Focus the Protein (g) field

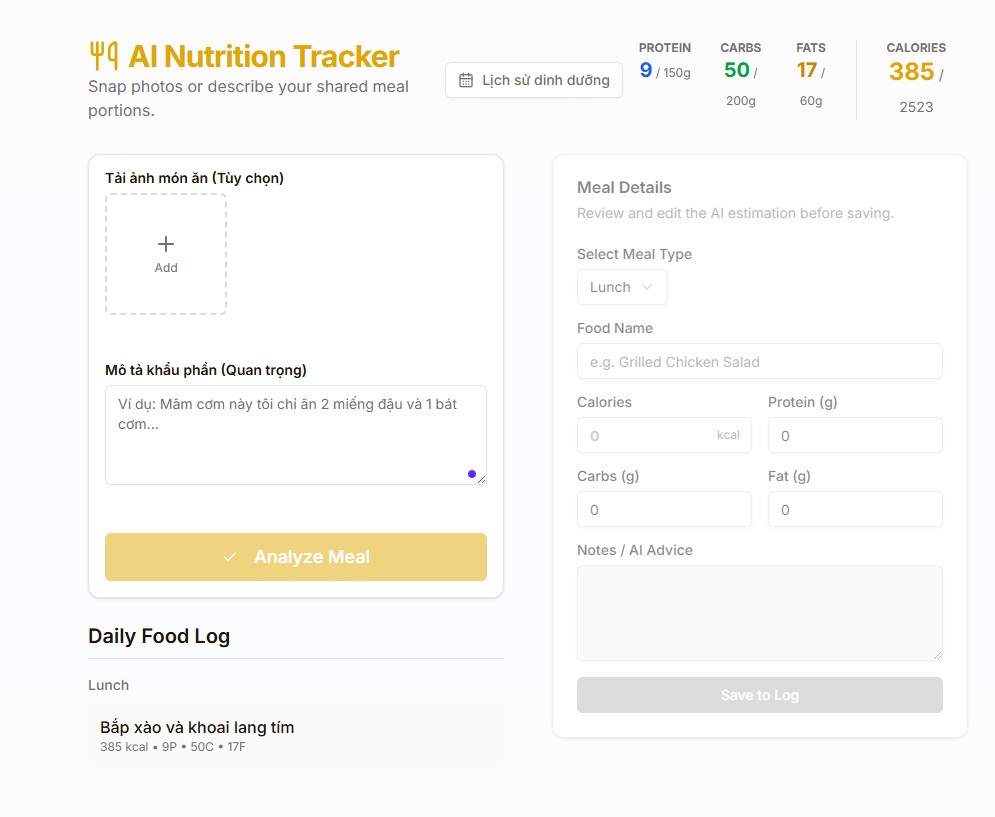pos(855,435)
